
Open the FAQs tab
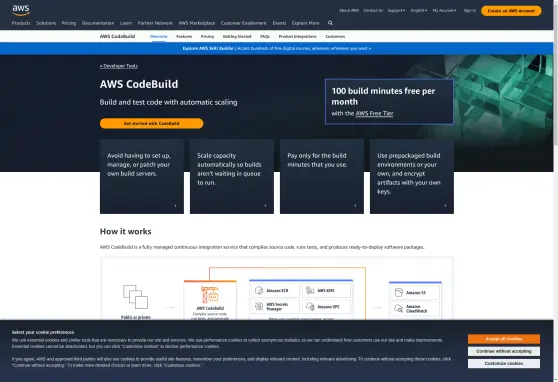click(x=265, y=36)
